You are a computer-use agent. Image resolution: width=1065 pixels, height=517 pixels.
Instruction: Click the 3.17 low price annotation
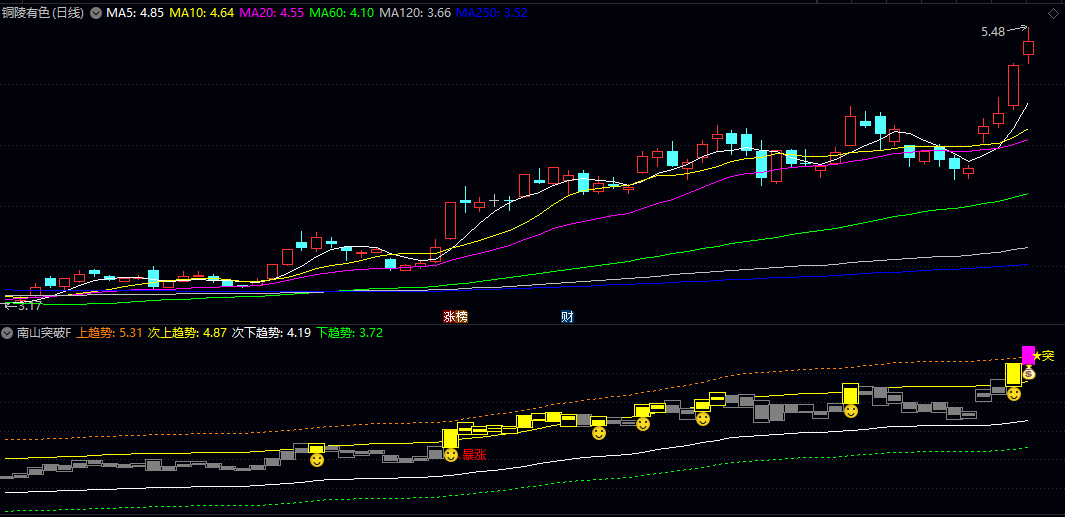[x=29, y=306]
